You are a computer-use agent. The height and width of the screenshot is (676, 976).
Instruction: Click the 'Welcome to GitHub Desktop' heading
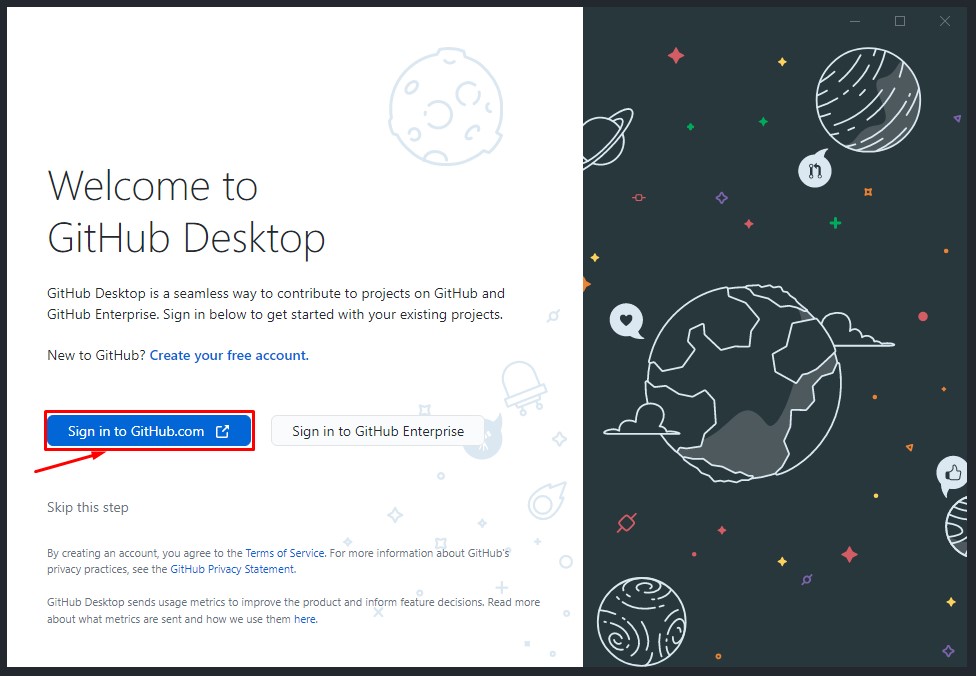pyautogui.click(x=186, y=212)
